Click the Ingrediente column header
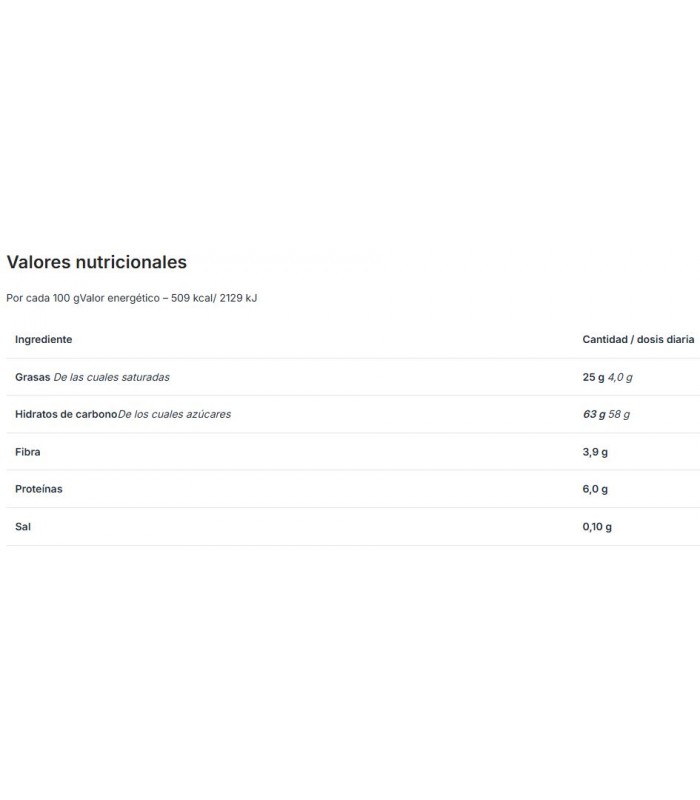The width and height of the screenshot is (700, 800). tap(43, 339)
